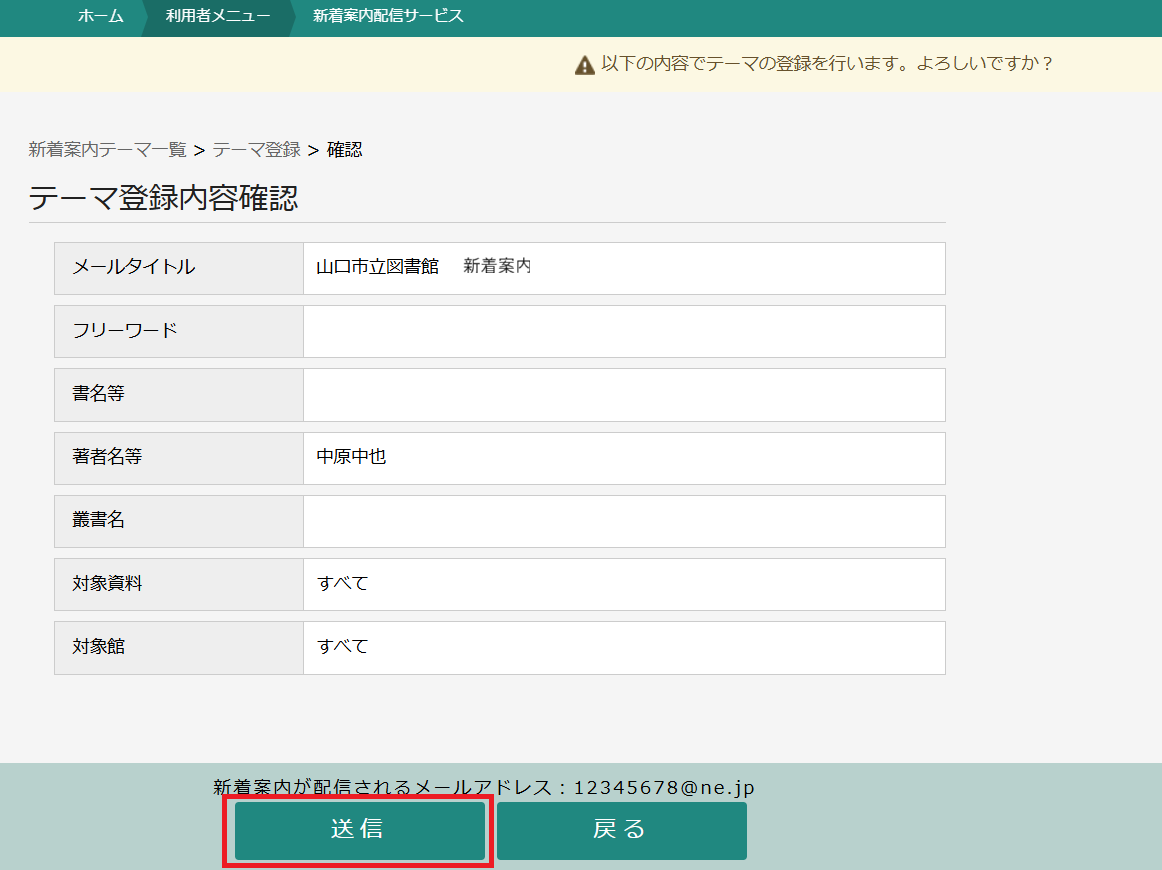Open 新着案内テーマ一覧 breadcrumb link

[x=107, y=150]
